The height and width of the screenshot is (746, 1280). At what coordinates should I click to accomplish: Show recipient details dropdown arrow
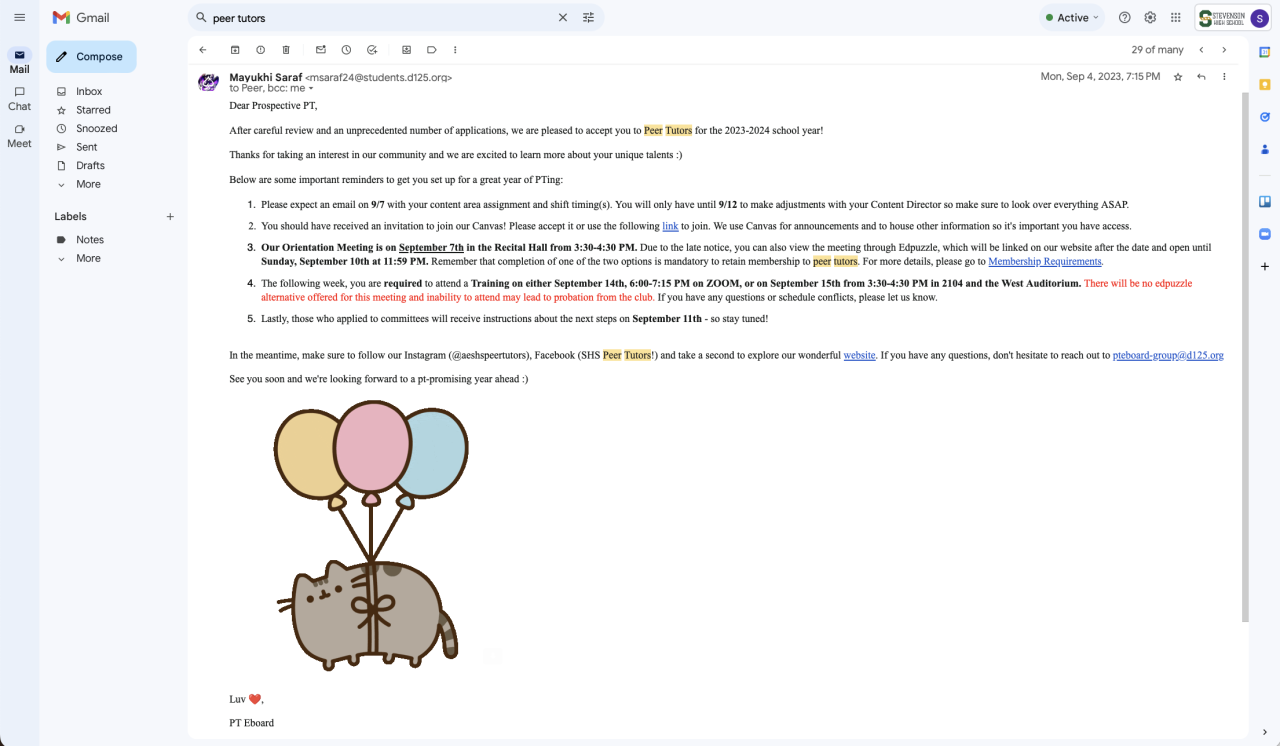[x=311, y=89]
